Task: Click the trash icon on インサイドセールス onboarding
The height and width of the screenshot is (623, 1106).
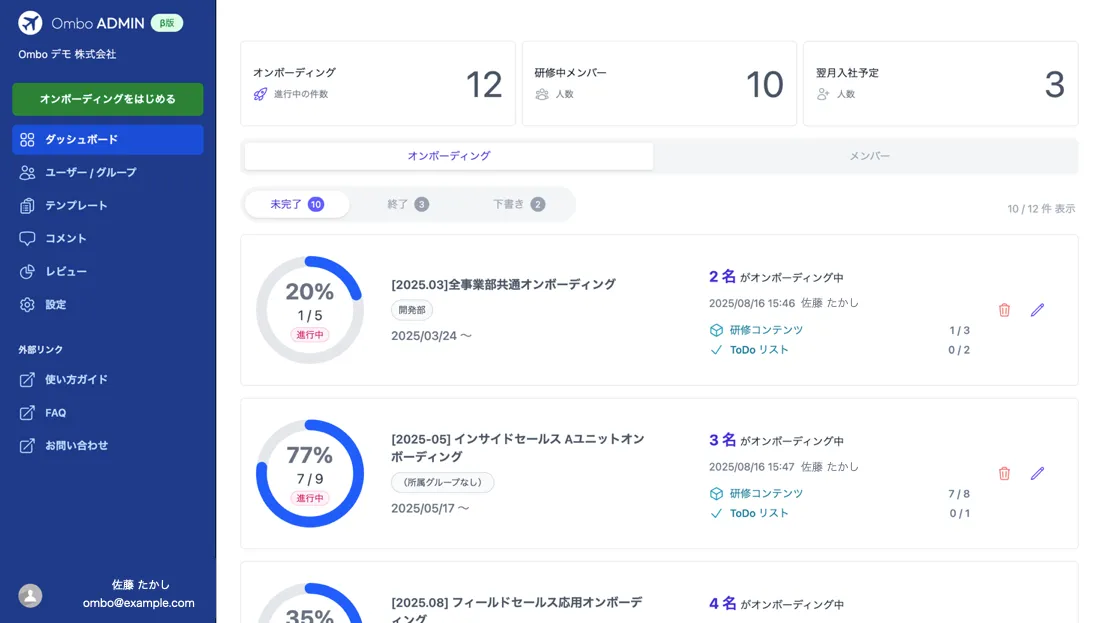Action: point(1004,473)
